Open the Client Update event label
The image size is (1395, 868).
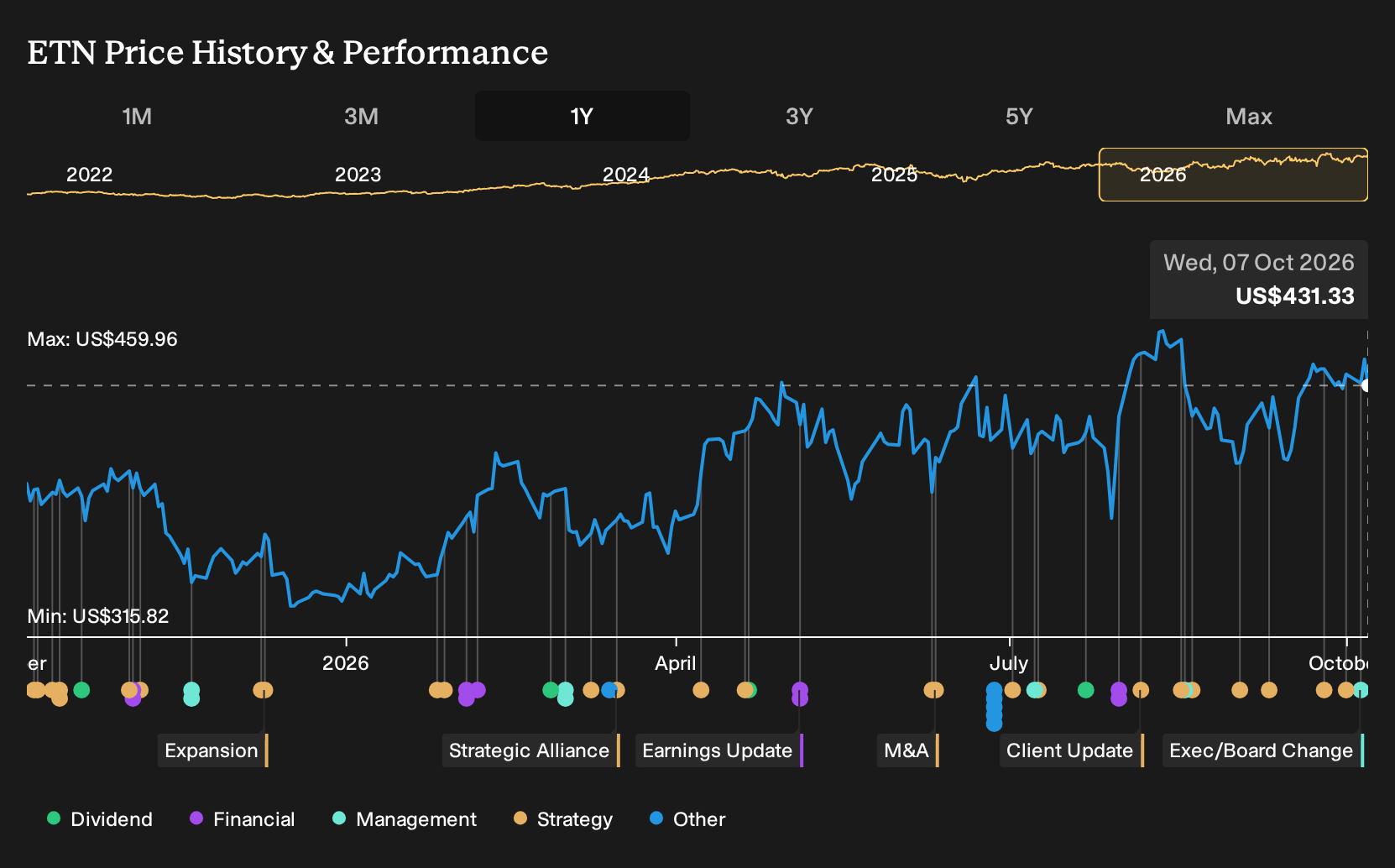pos(1072,750)
